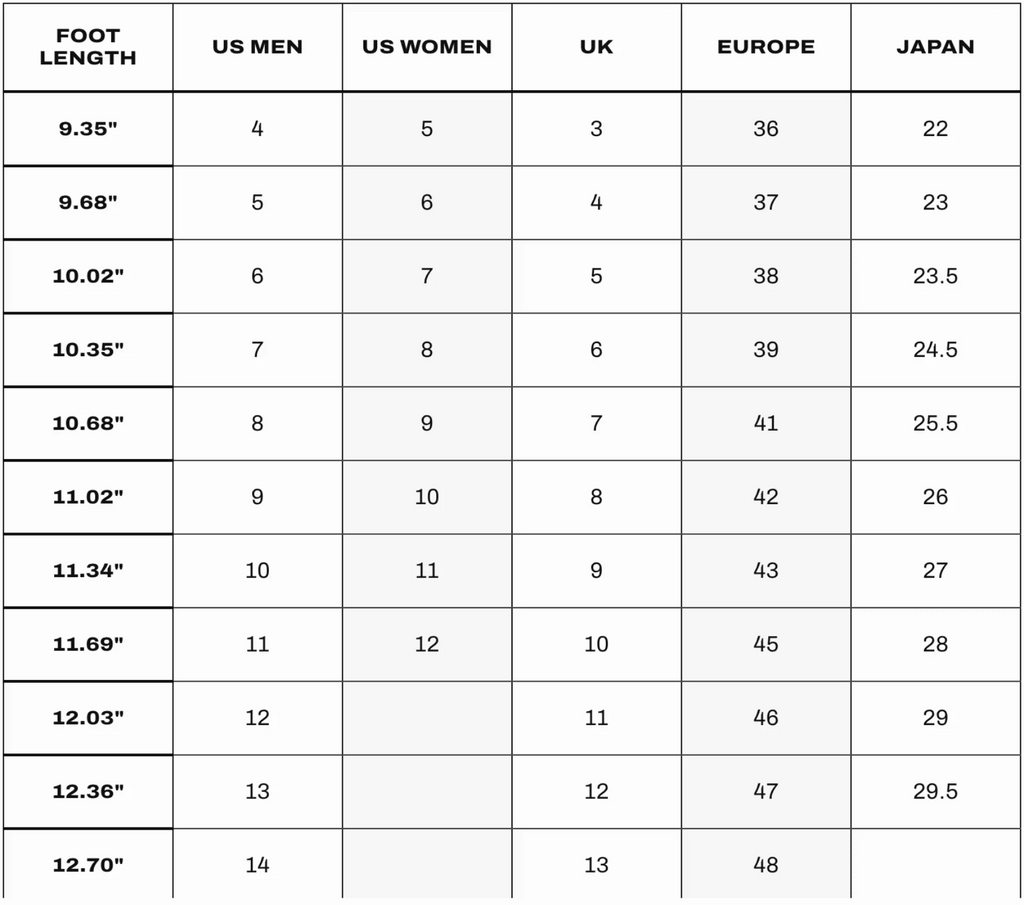Click the 10.68" foot length label

click(88, 423)
